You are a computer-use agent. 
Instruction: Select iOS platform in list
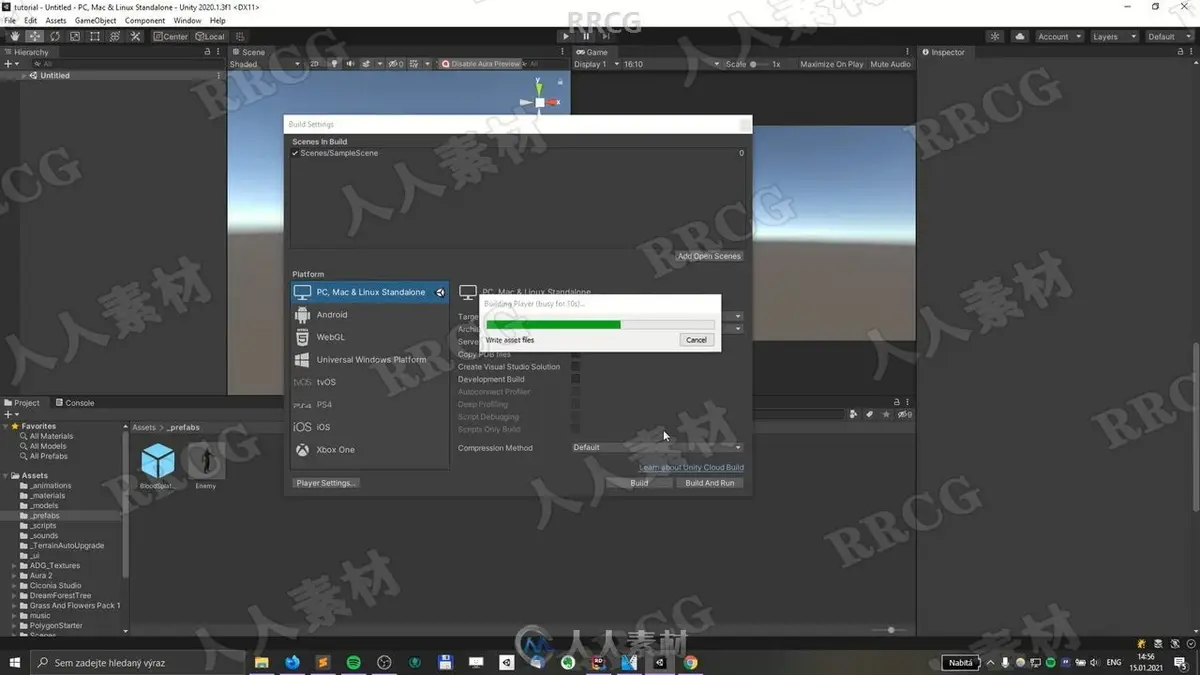[370, 427]
